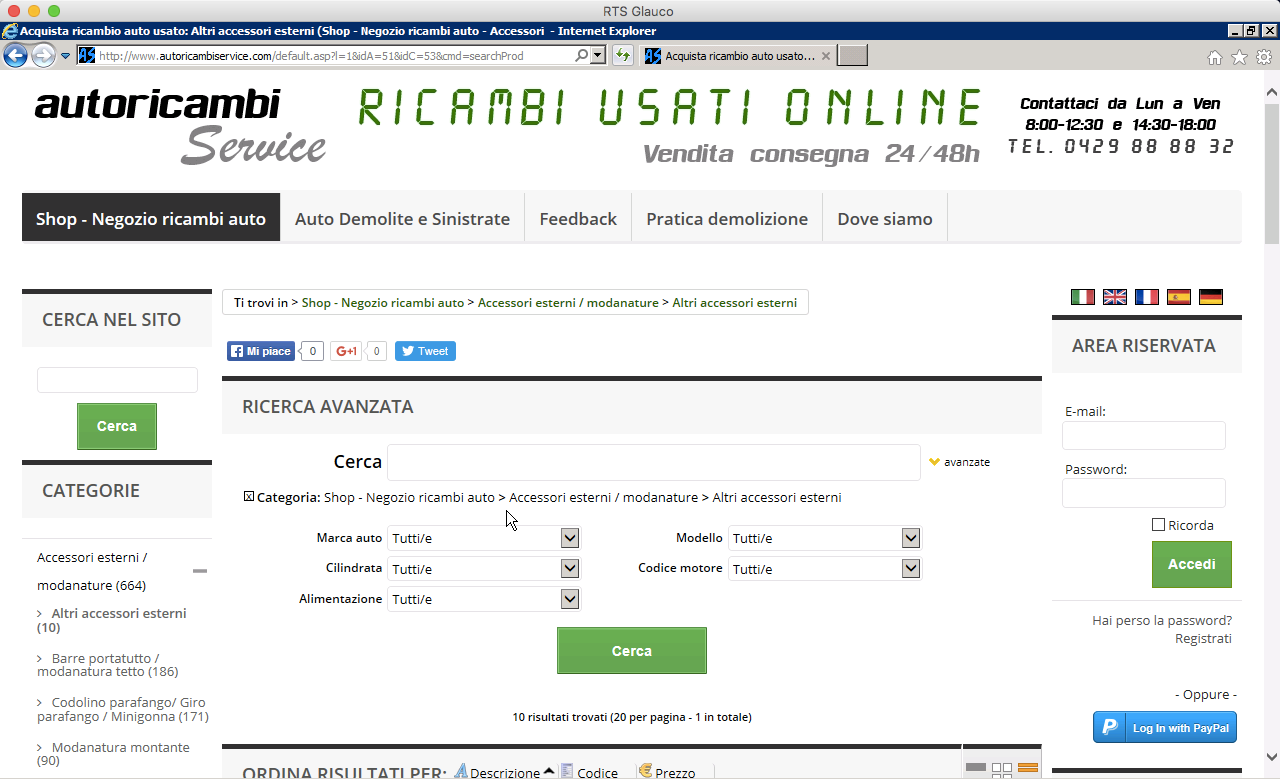Switch site language to French flag
The height and width of the screenshot is (779, 1280).
1147,297
